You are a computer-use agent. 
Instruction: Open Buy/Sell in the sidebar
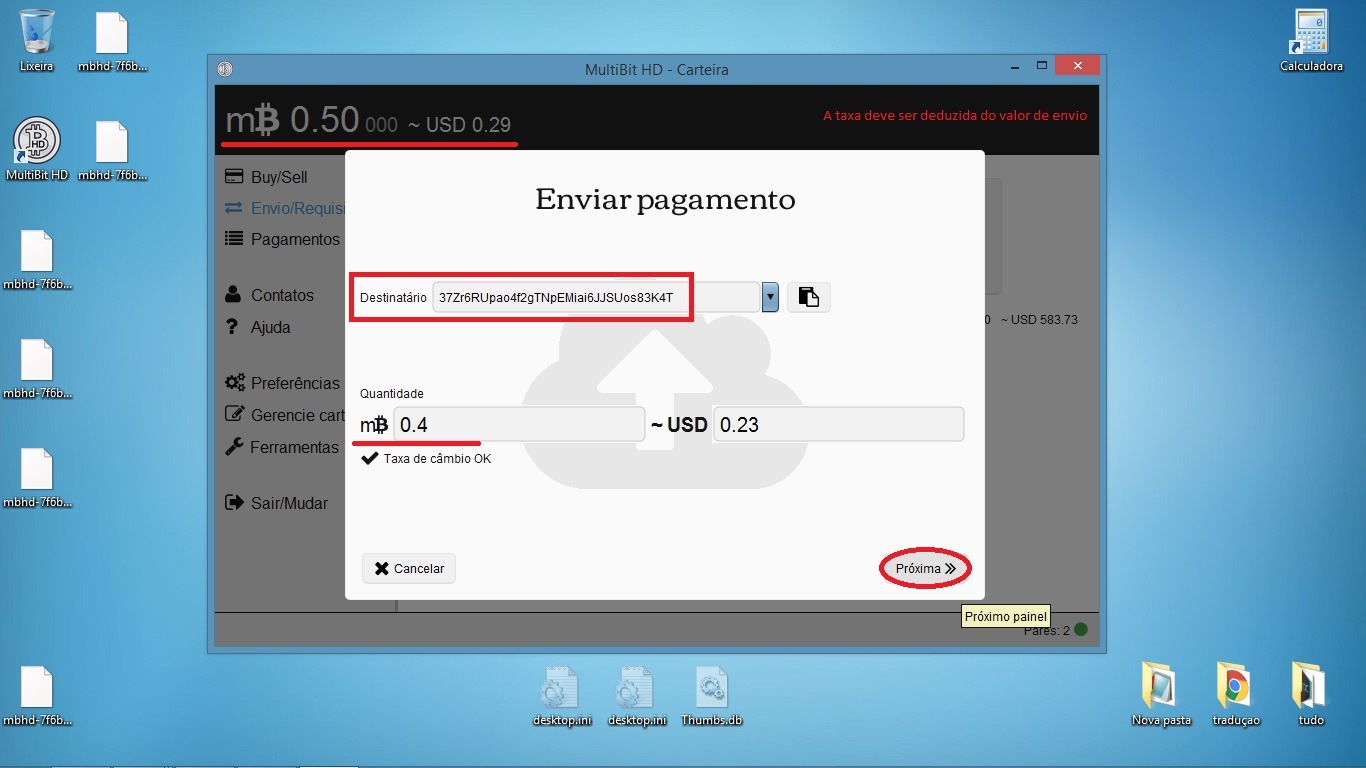coord(279,177)
